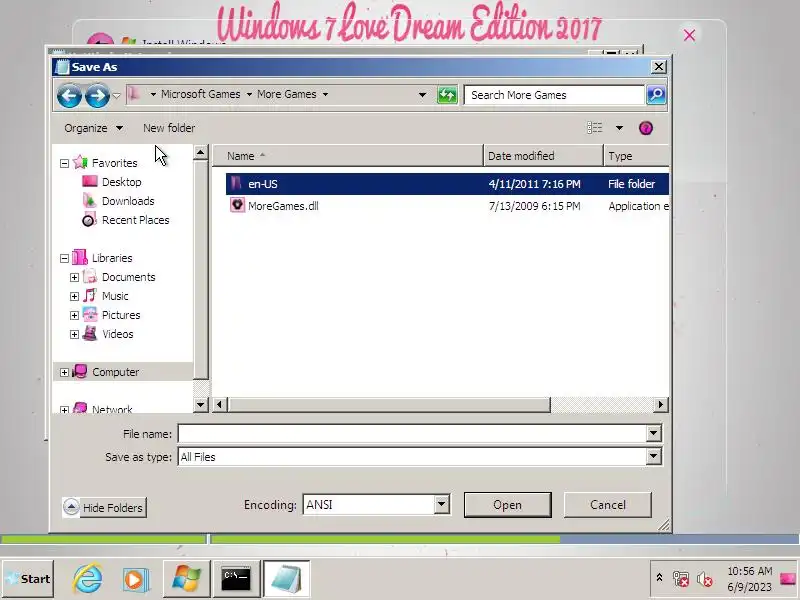
Task: Expand the Documents library node
Action: [x=74, y=277]
